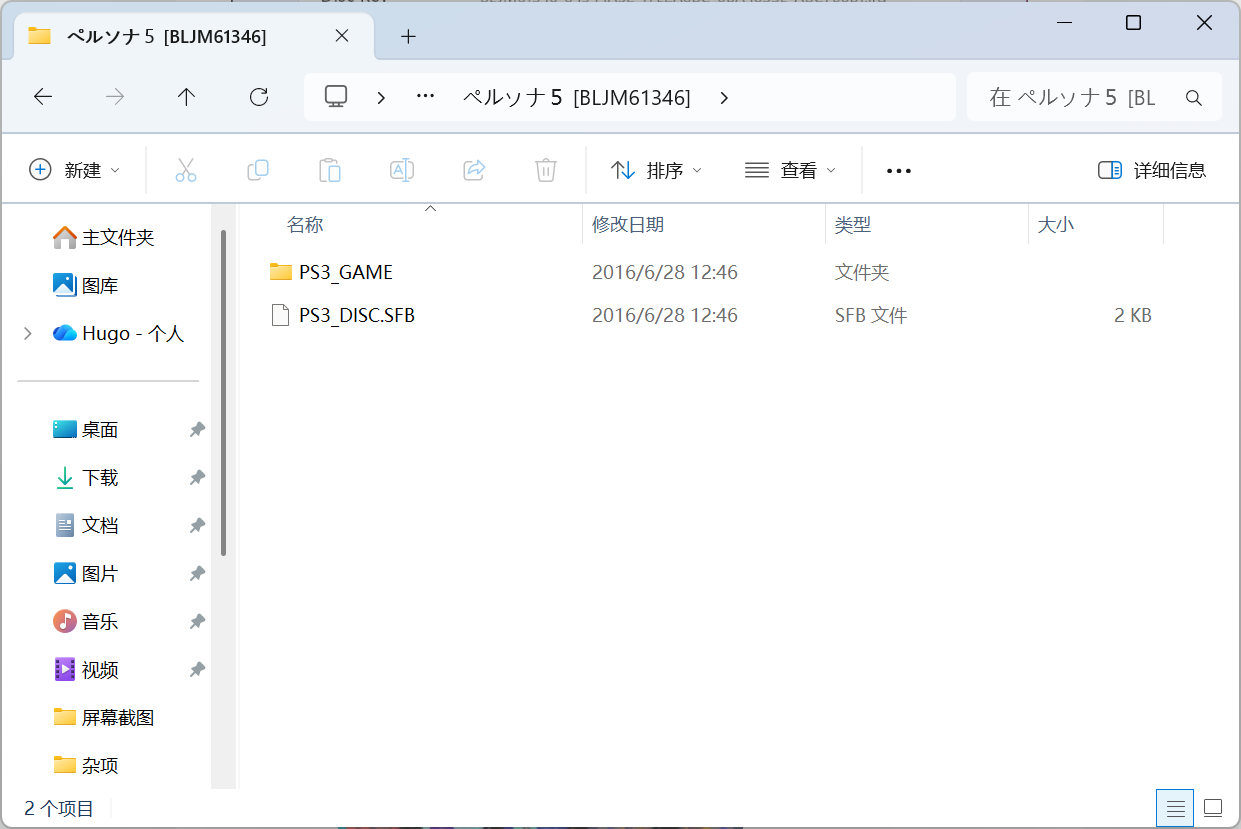This screenshot has height=829, width=1241.
Task: Expand the Hugo - 个人 OneDrive node
Action: point(28,333)
